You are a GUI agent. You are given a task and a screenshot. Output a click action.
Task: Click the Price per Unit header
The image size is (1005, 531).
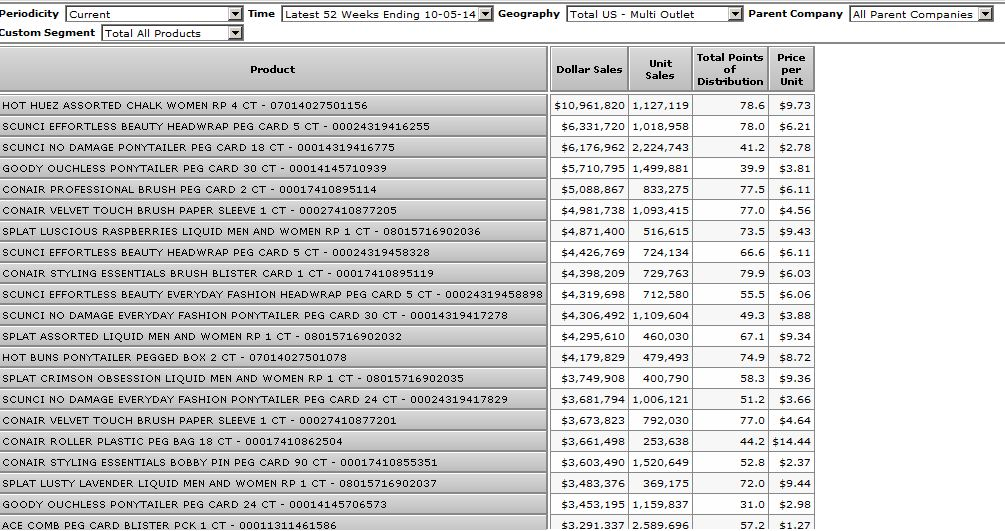coord(791,69)
